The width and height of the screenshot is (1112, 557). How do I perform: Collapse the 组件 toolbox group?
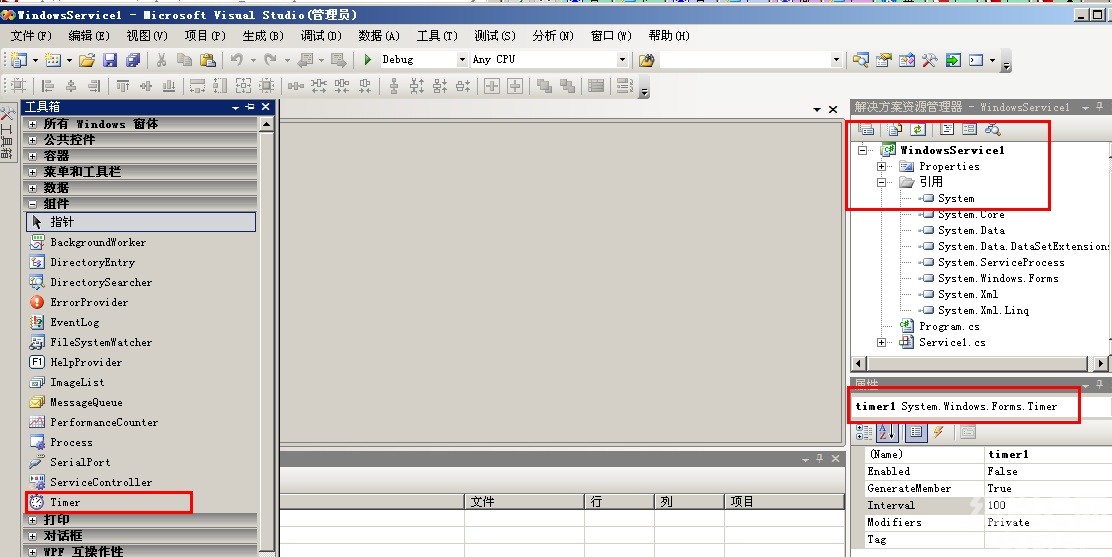tap(32, 204)
